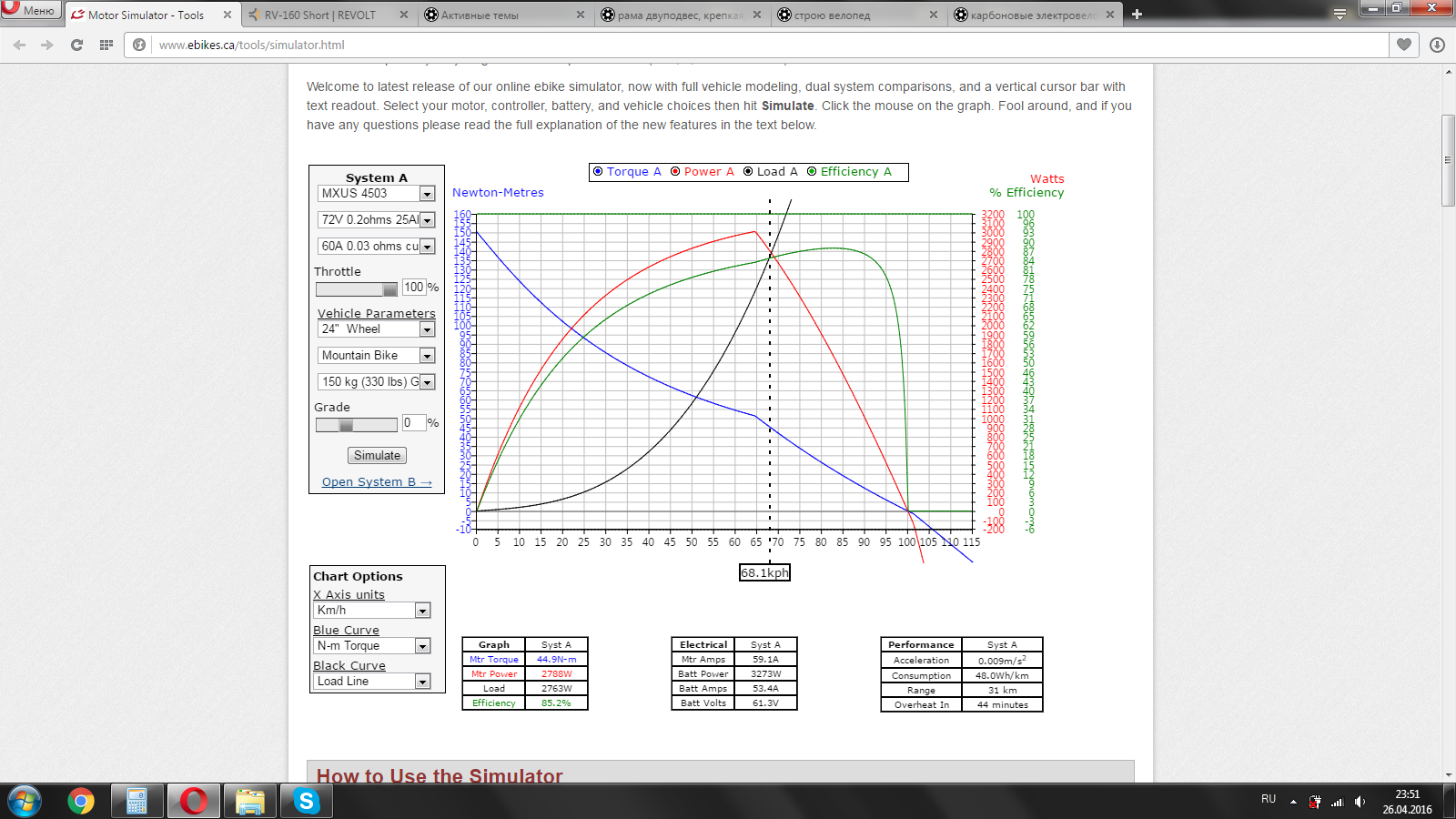Select the Efficiency A radio button

coord(812,171)
